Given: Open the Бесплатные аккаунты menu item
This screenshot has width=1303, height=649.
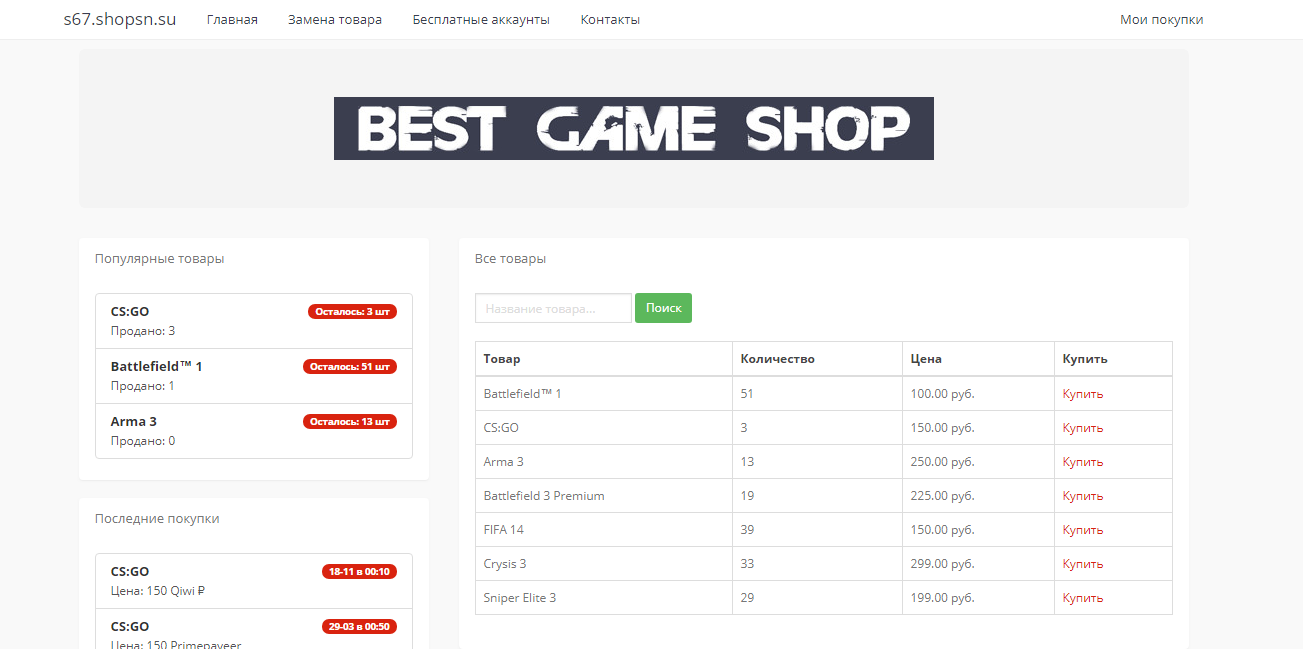Looking at the screenshot, I should [x=481, y=20].
